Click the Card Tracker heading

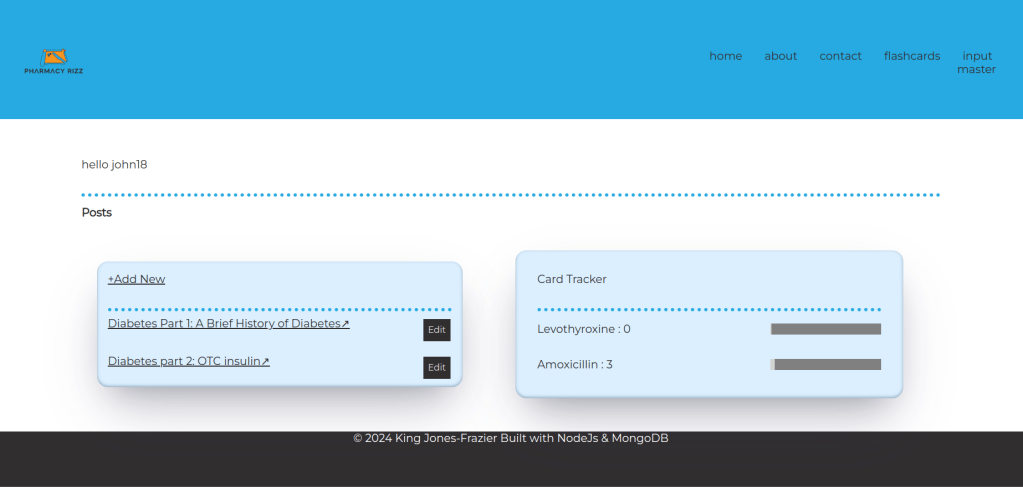(572, 279)
